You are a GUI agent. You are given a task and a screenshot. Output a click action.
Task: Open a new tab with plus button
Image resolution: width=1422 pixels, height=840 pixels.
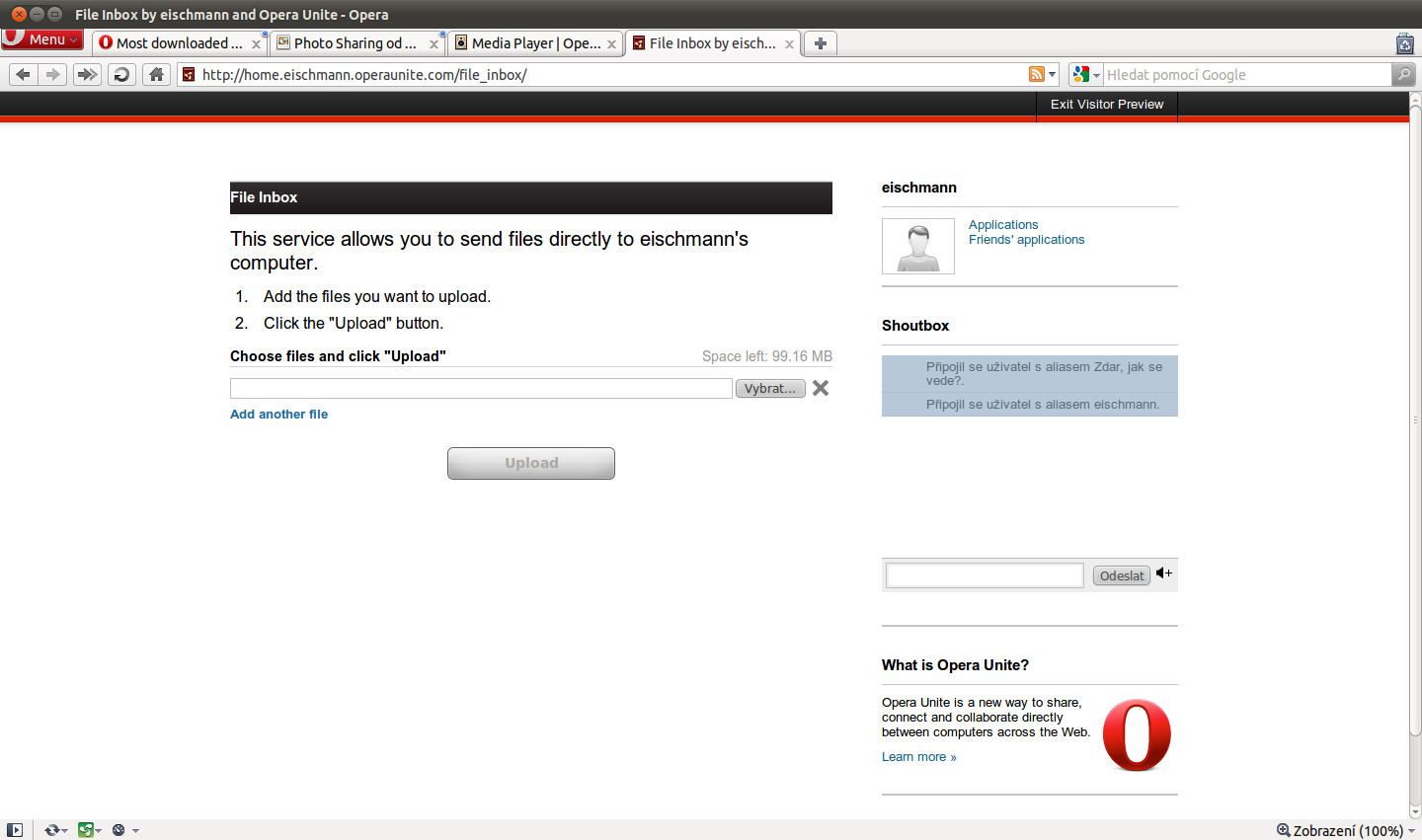point(820,43)
